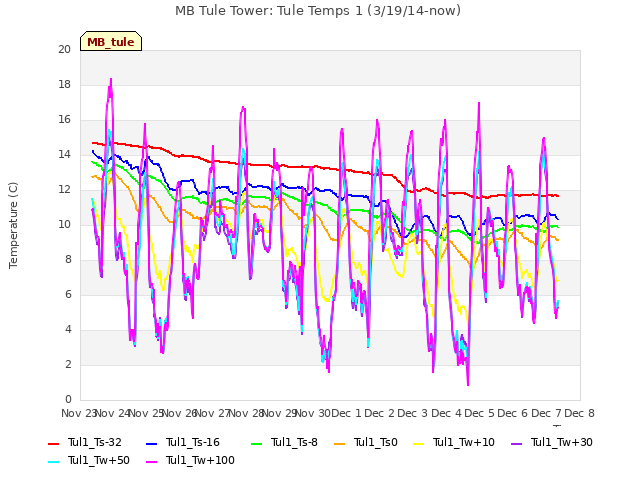Click the MB_tule label tag
Screen dimensions: 640x480
click(111, 41)
